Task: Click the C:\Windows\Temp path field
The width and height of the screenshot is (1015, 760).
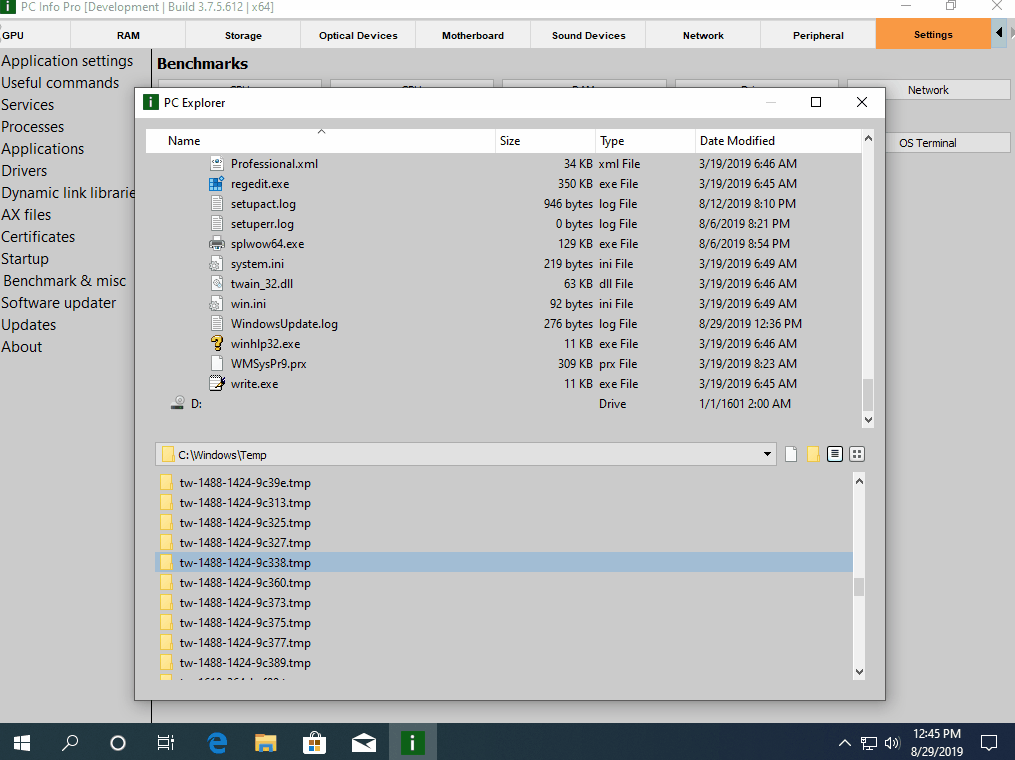Action: [465, 454]
